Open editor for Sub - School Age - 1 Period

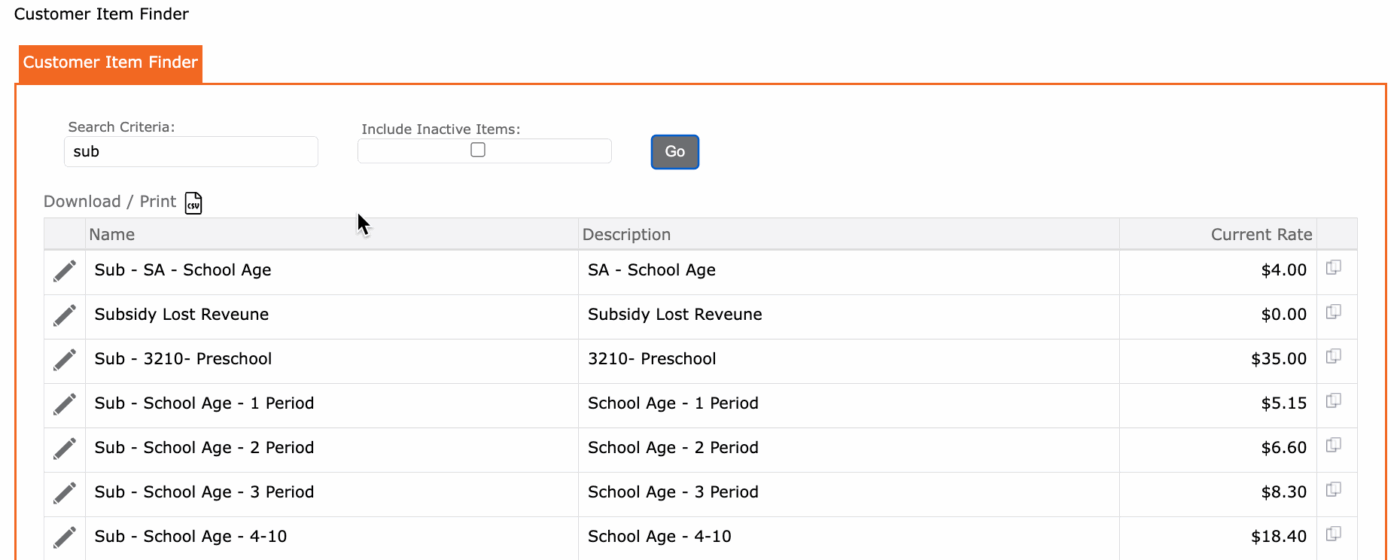click(x=65, y=404)
